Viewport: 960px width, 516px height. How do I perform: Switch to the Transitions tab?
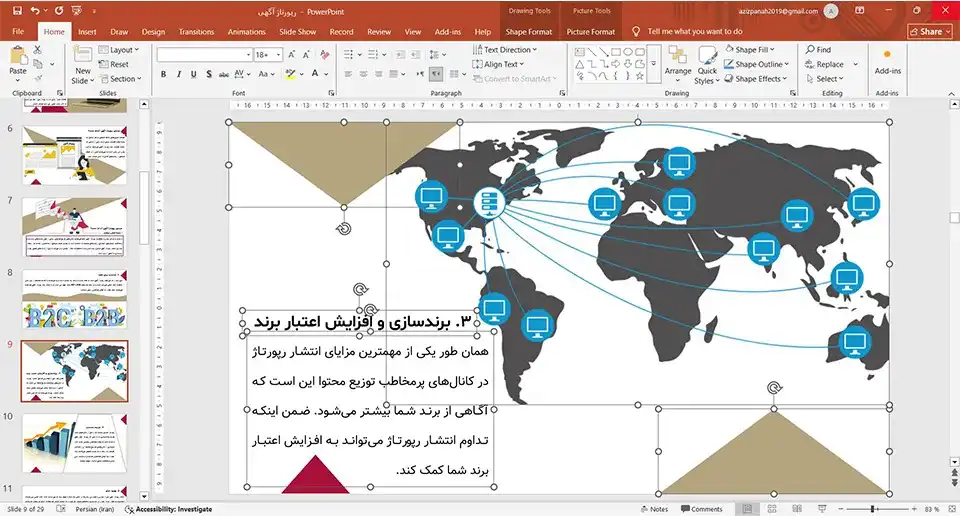coord(196,32)
